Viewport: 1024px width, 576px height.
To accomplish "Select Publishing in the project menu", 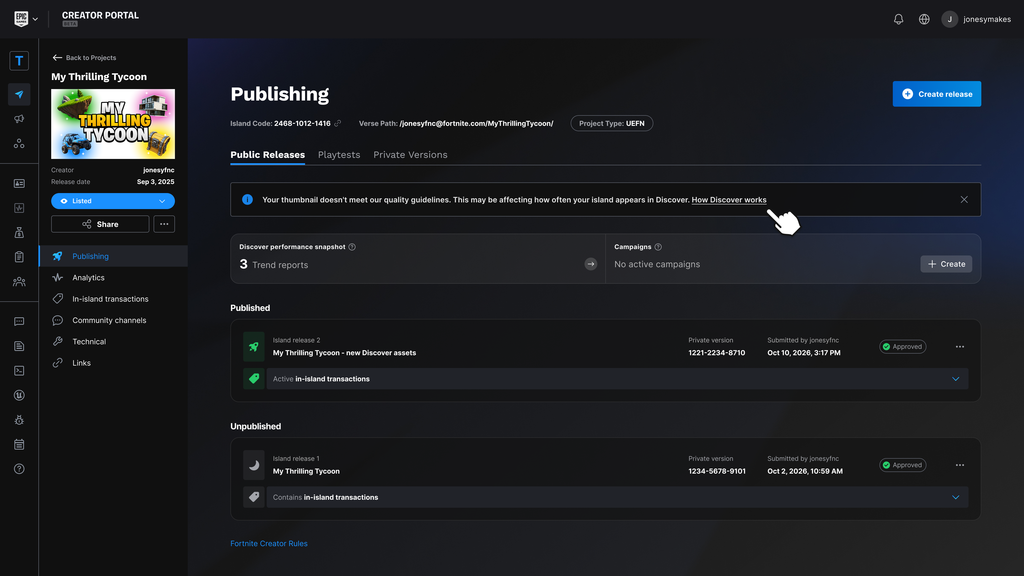I will pyautogui.click(x=114, y=256).
